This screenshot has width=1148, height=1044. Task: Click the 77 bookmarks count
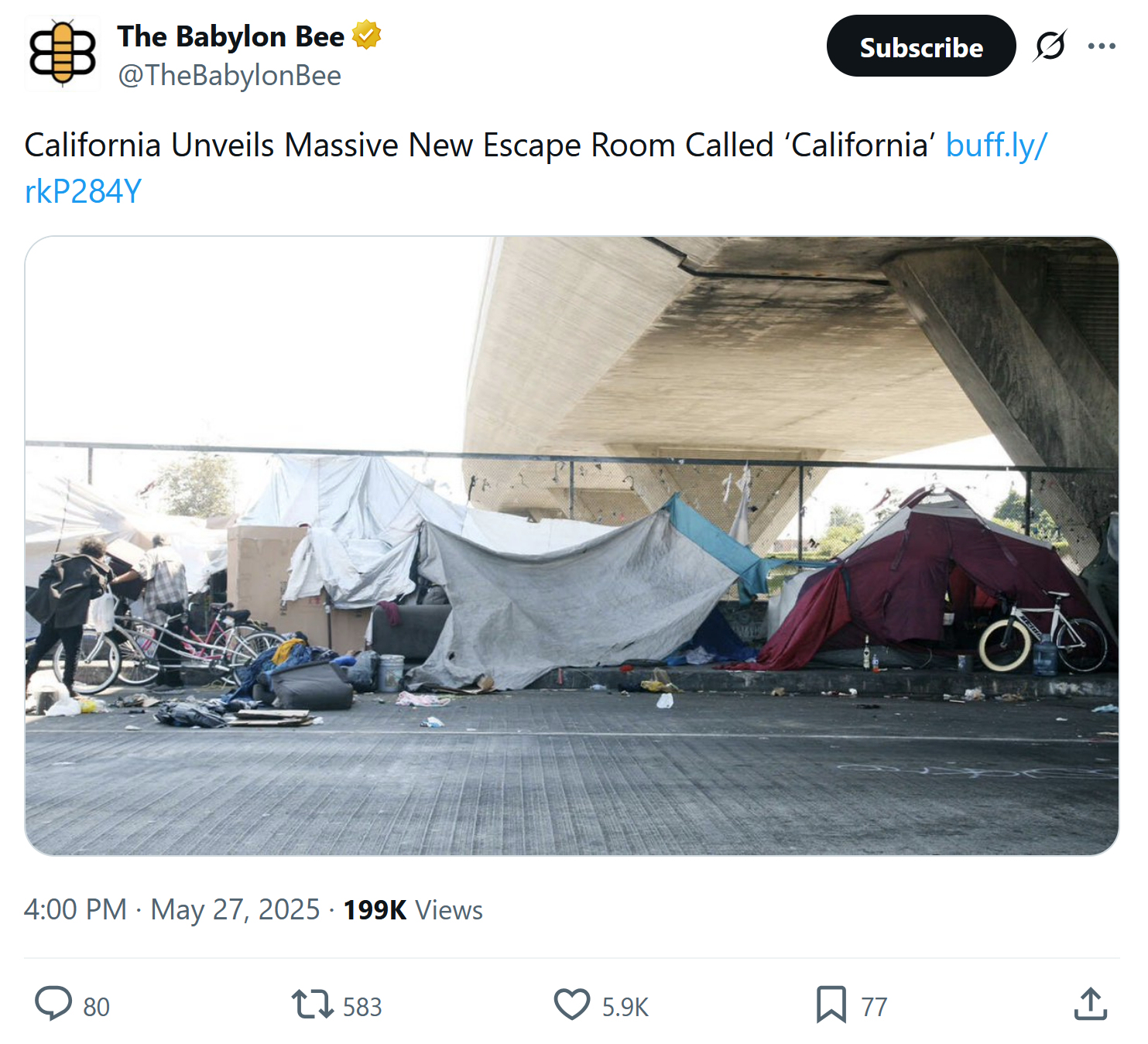[874, 1007]
